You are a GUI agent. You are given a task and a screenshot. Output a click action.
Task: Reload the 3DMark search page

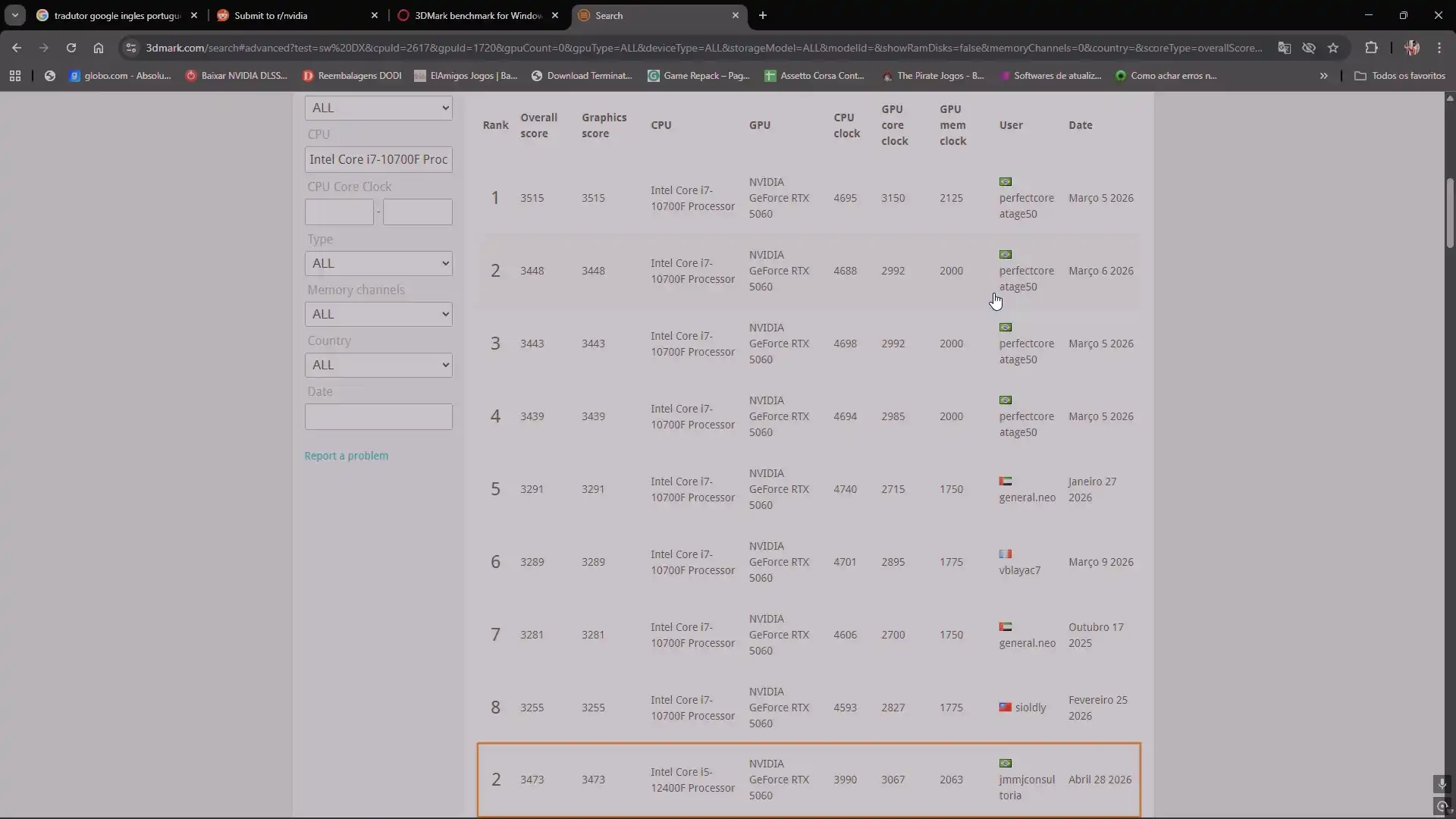pos(71,48)
